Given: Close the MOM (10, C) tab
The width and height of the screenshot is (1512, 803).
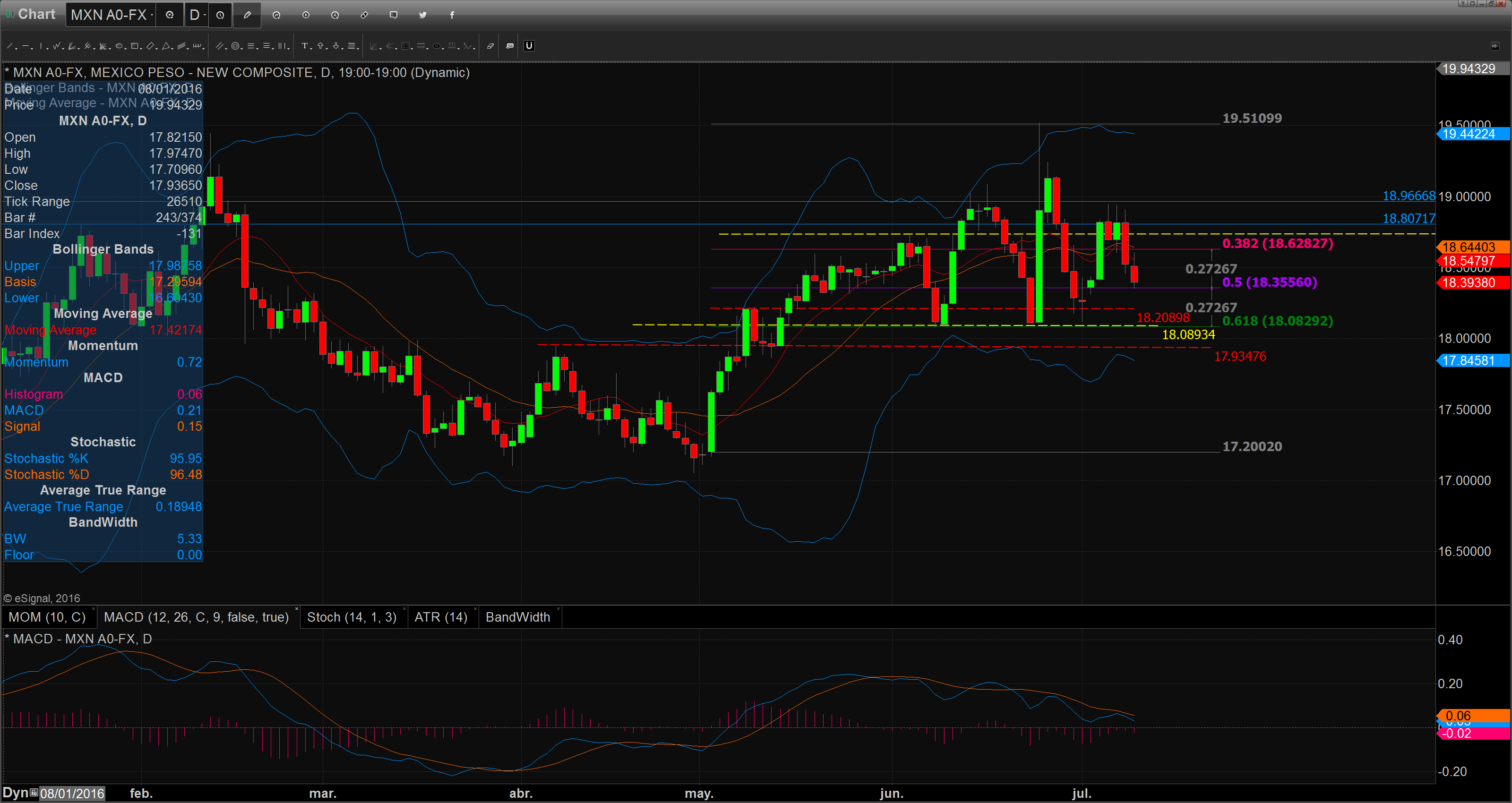Looking at the screenshot, I should tap(93, 609).
